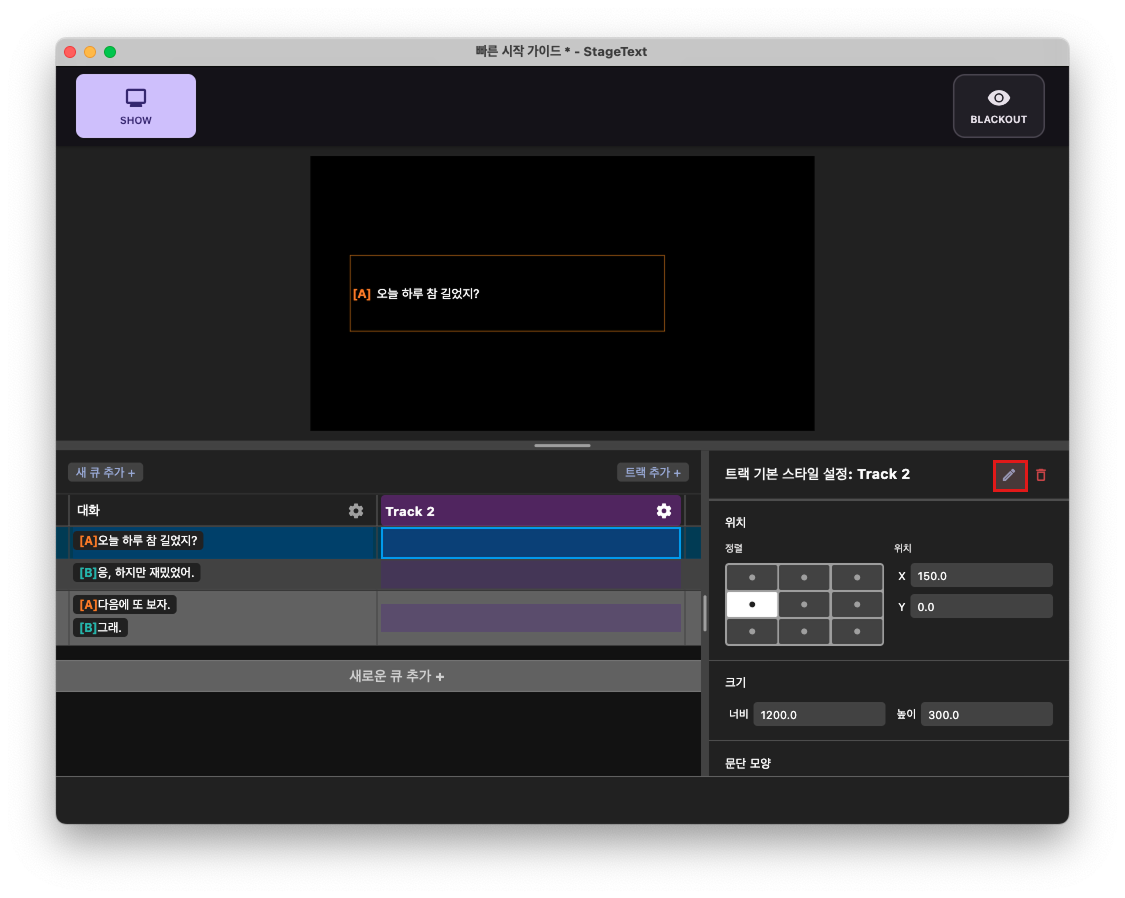Enable the SHOW output mode

click(x=135, y=105)
